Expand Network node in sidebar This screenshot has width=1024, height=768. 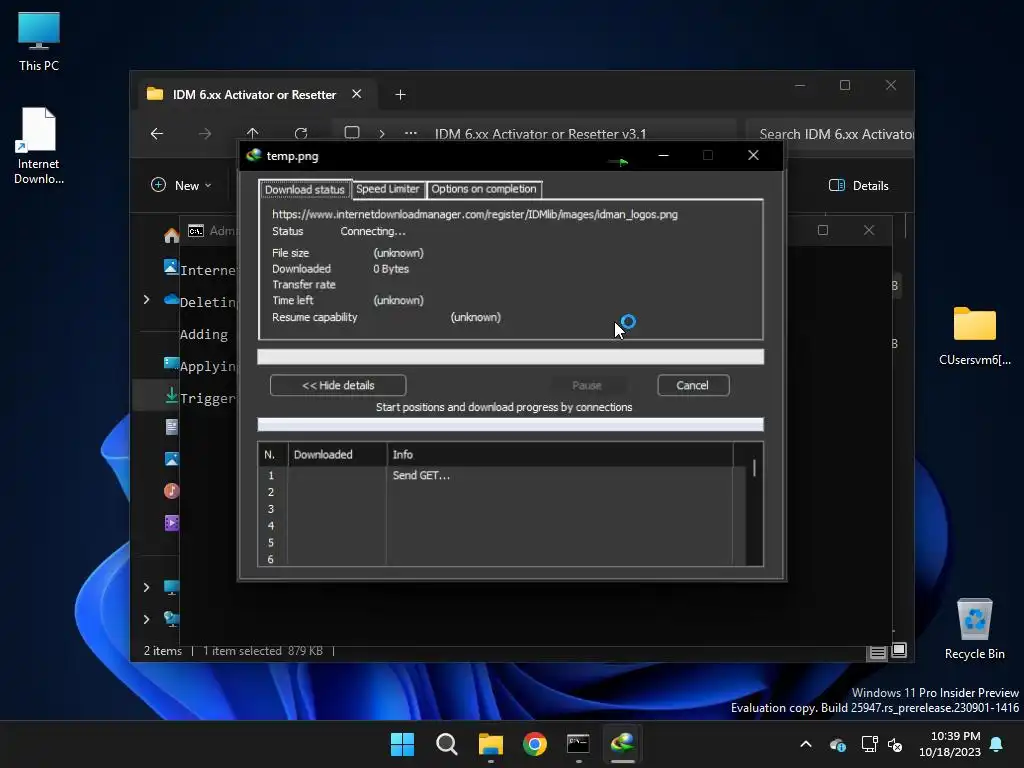146,619
